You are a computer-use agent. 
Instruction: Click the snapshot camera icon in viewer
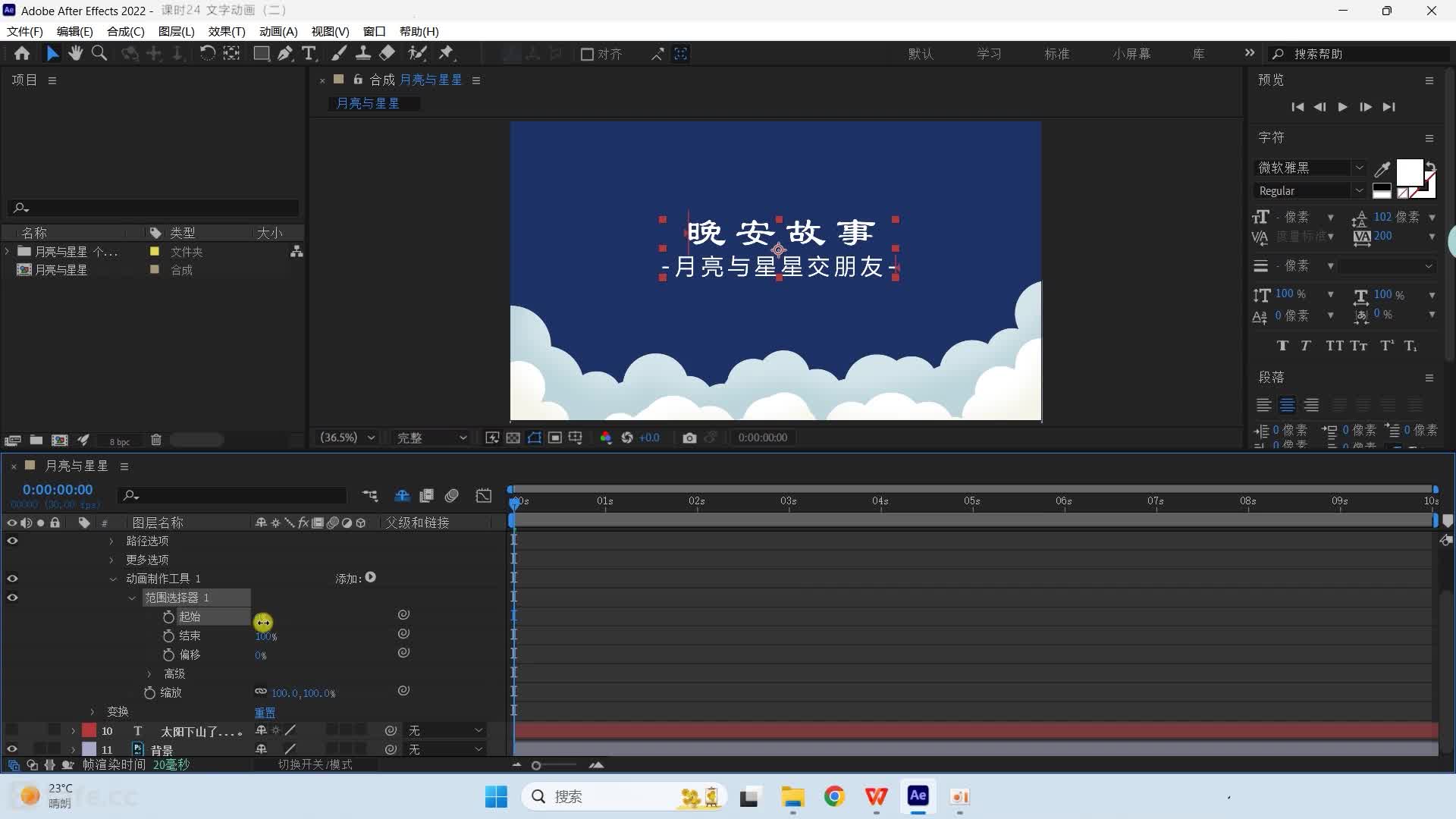point(689,438)
